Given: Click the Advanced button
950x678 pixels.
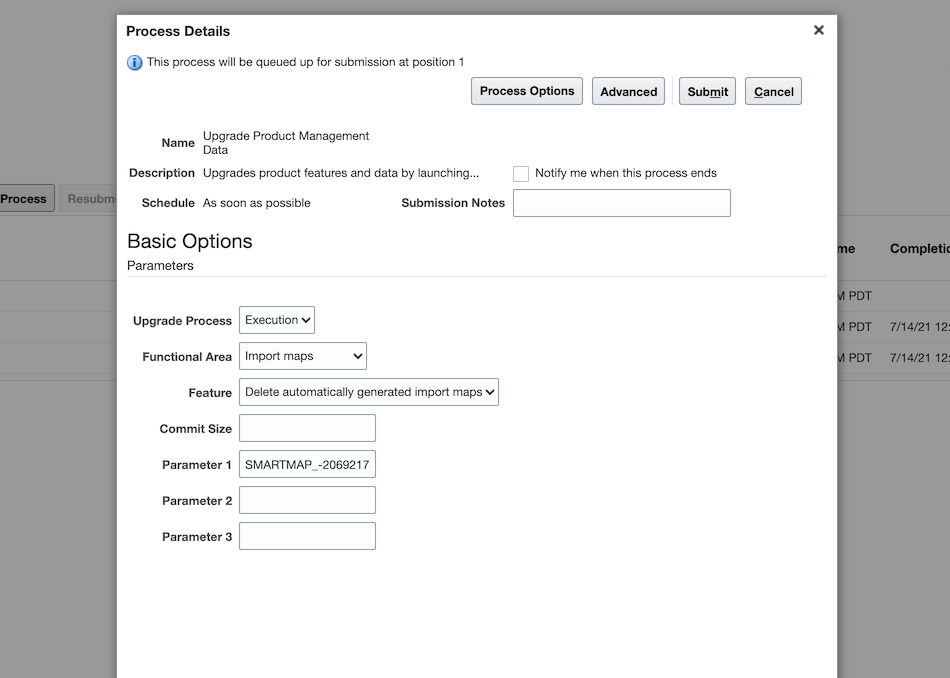Looking at the screenshot, I should click(628, 91).
